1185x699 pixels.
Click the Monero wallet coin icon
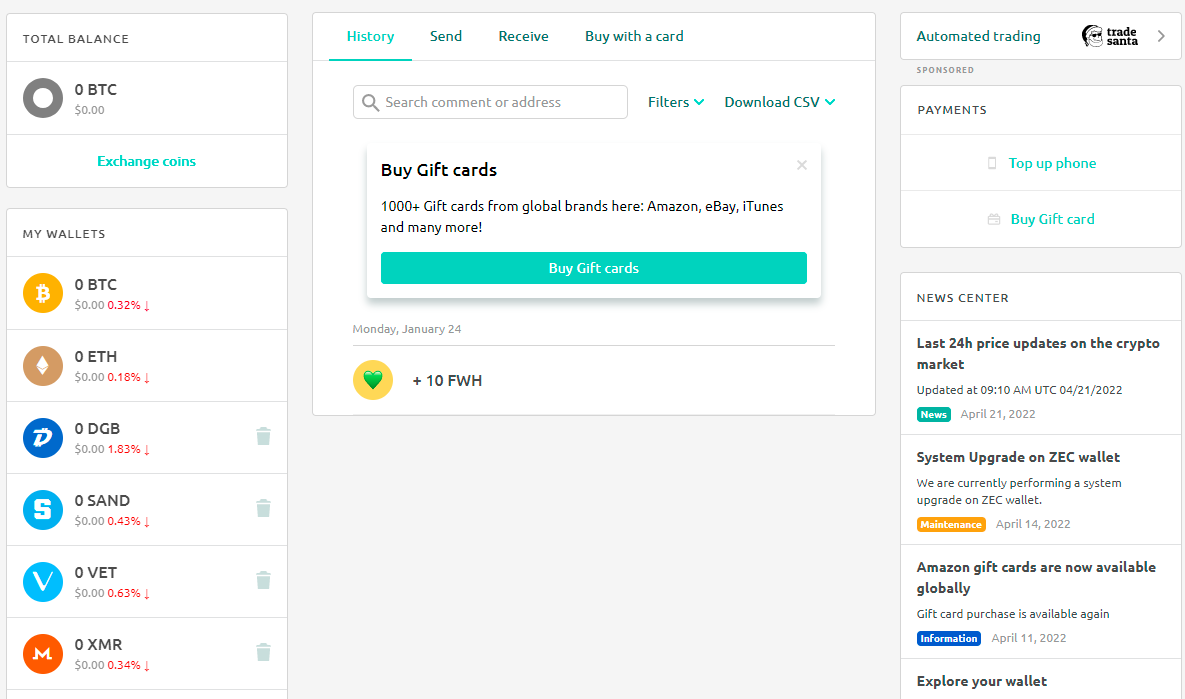point(43,654)
